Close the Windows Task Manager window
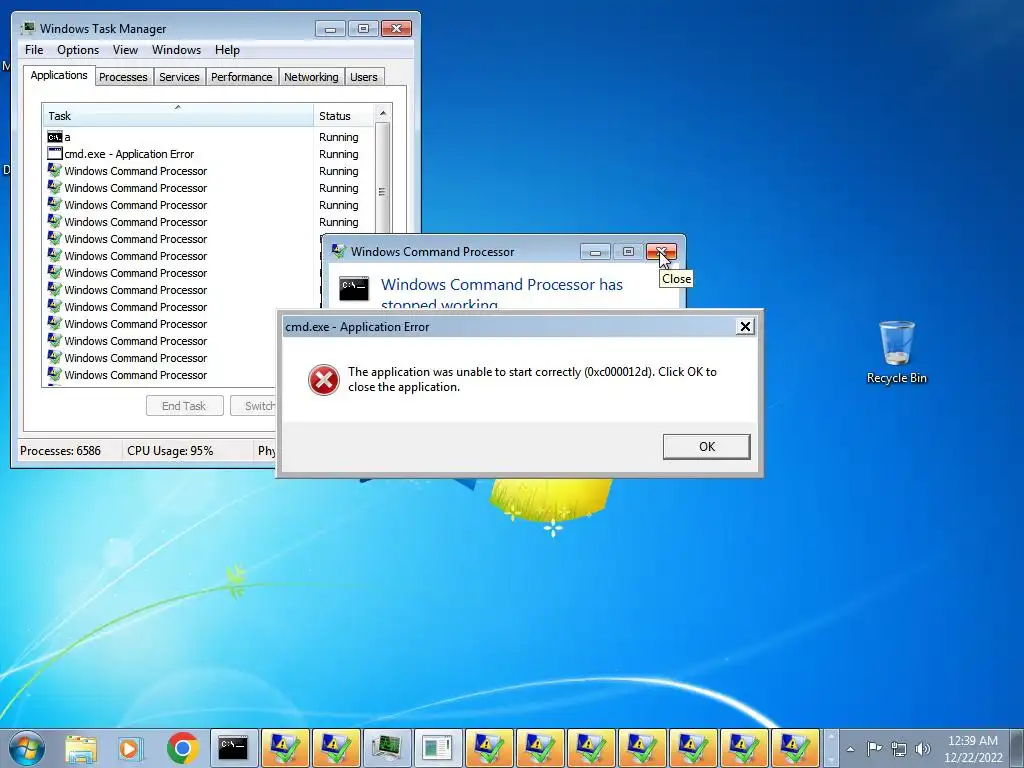The height and width of the screenshot is (768, 1024). click(x=396, y=29)
